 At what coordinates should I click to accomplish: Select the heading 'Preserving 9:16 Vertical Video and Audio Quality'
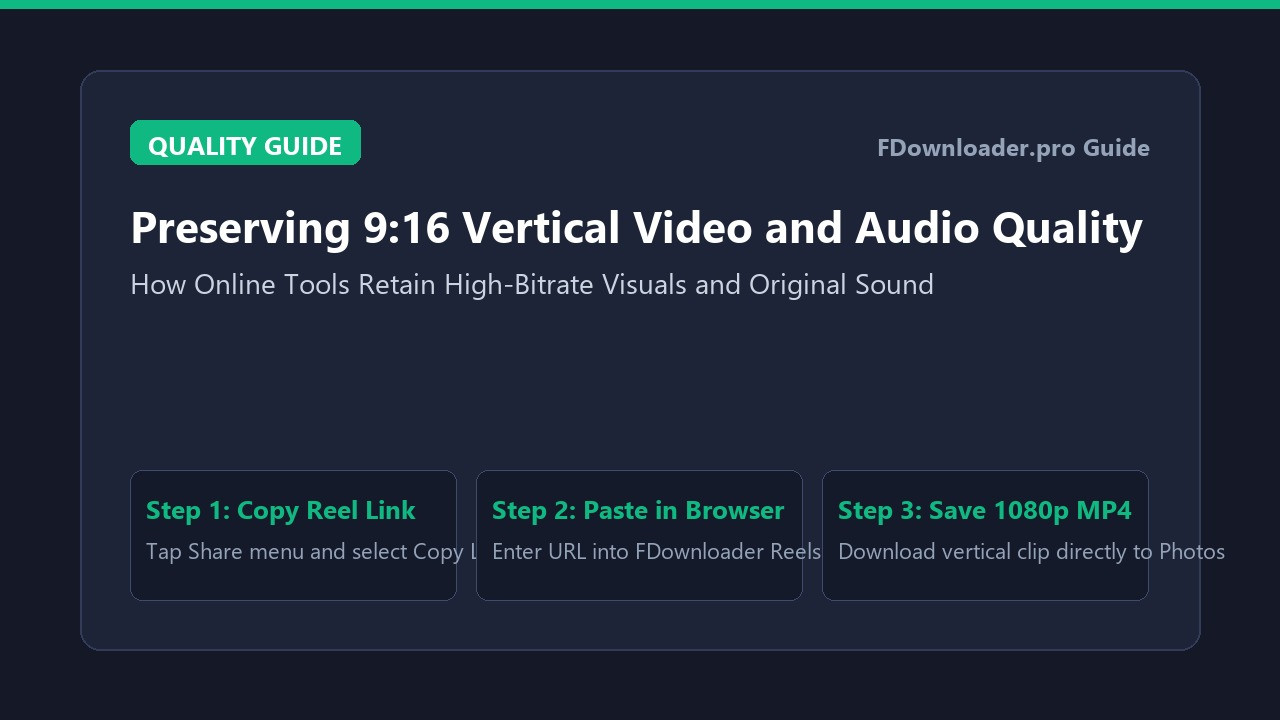[636, 228]
